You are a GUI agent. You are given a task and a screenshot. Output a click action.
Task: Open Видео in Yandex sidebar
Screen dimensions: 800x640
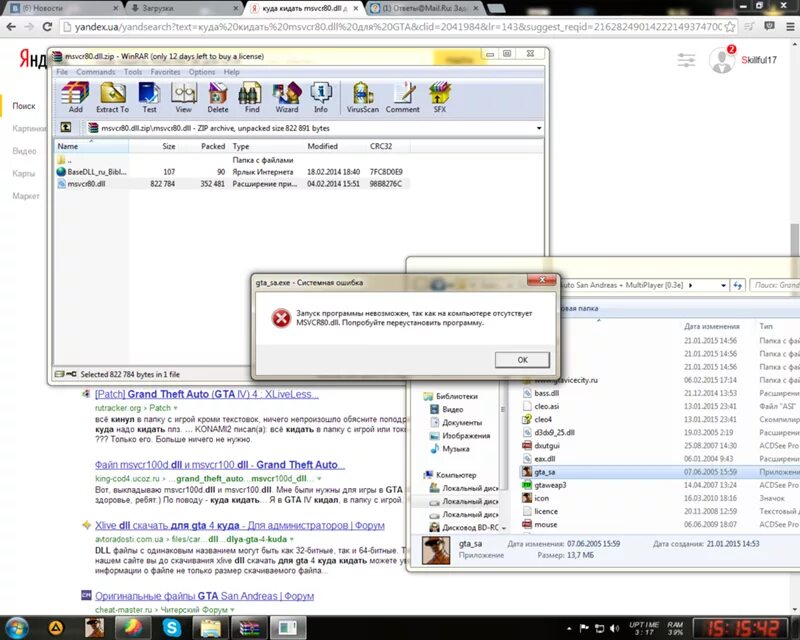click(24, 151)
